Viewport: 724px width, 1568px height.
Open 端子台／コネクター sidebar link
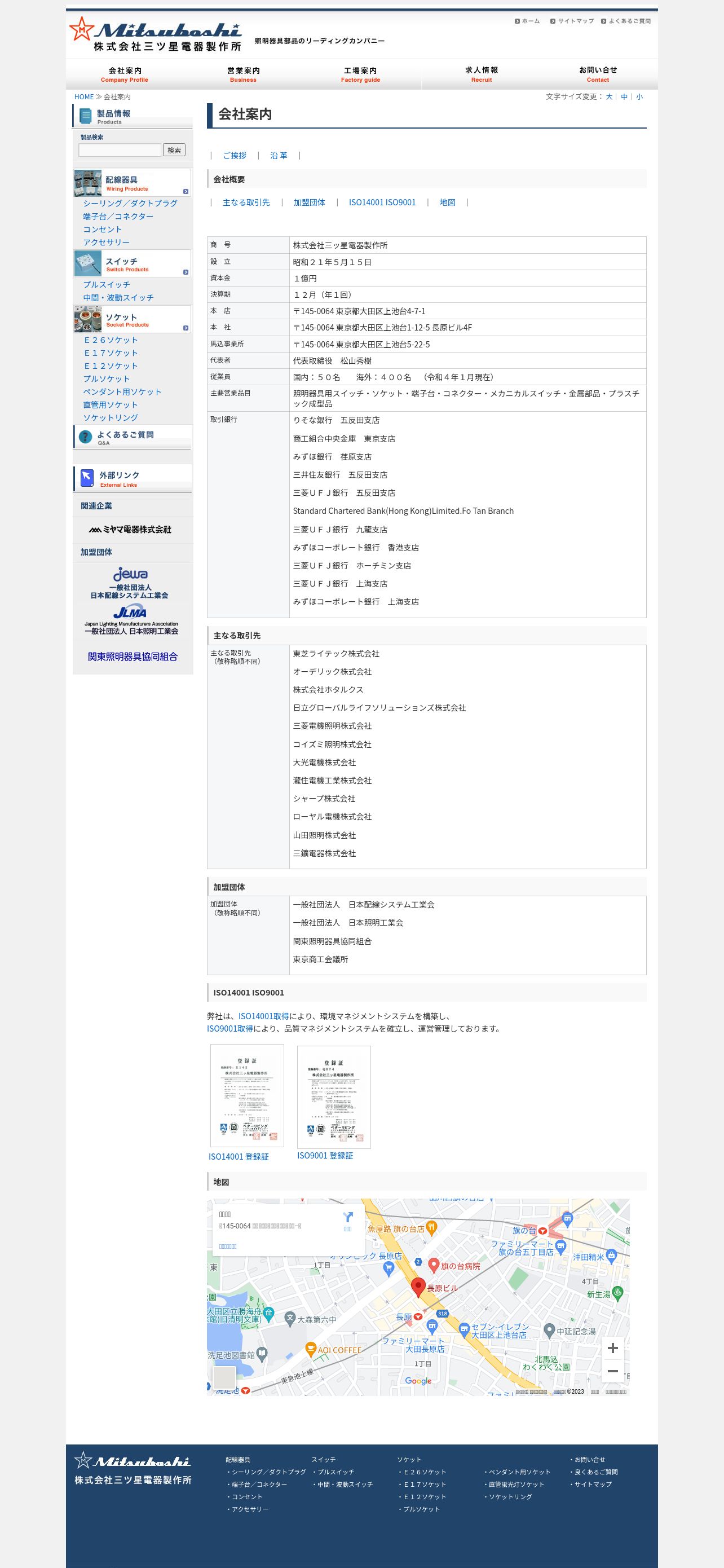(118, 216)
